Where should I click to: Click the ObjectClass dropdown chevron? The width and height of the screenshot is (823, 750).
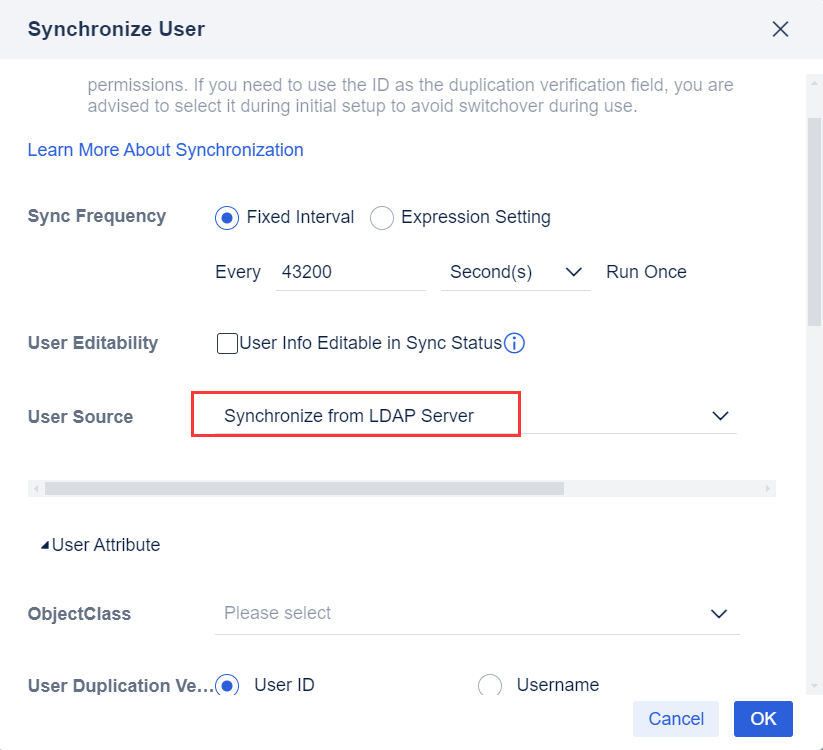click(719, 614)
